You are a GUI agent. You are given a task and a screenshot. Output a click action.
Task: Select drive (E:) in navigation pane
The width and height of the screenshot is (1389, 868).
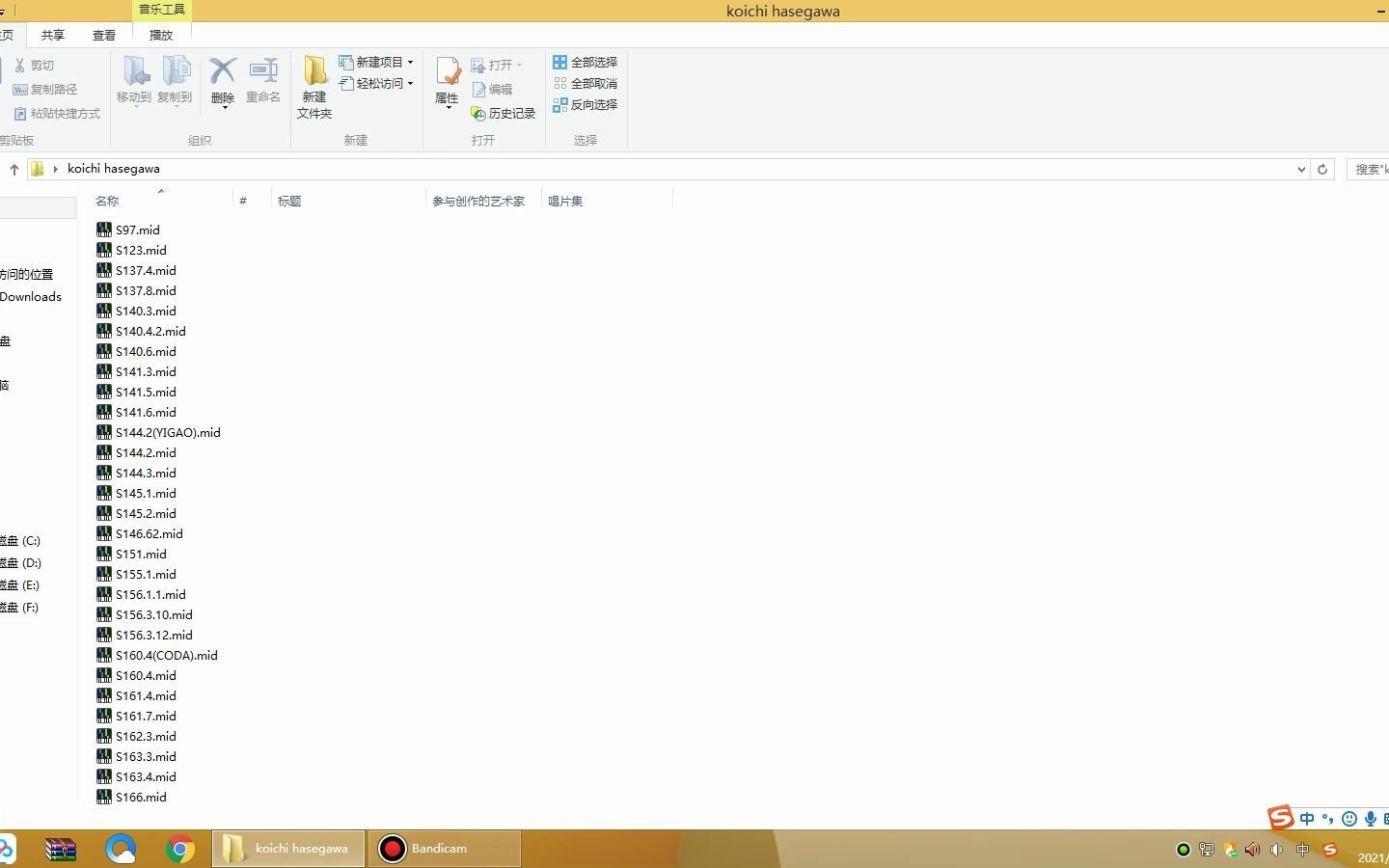click(20, 585)
